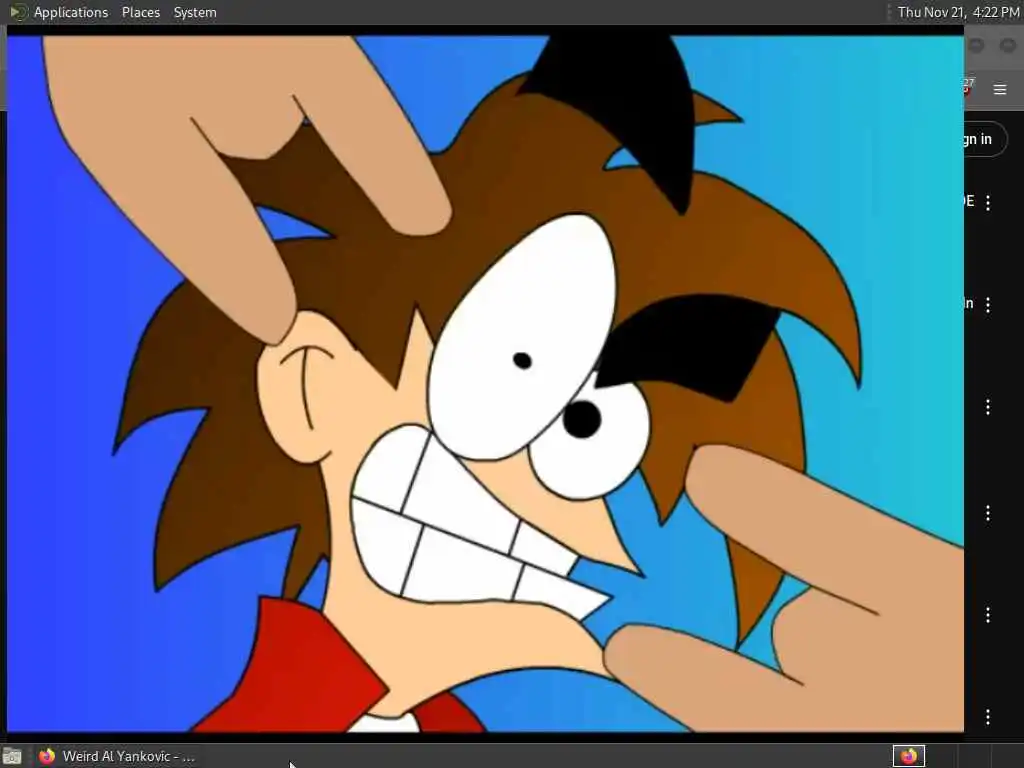Select the 'Weird Al Yankovic' Firefox taskbar window button
This screenshot has height=768, width=1024.
tap(116, 756)
